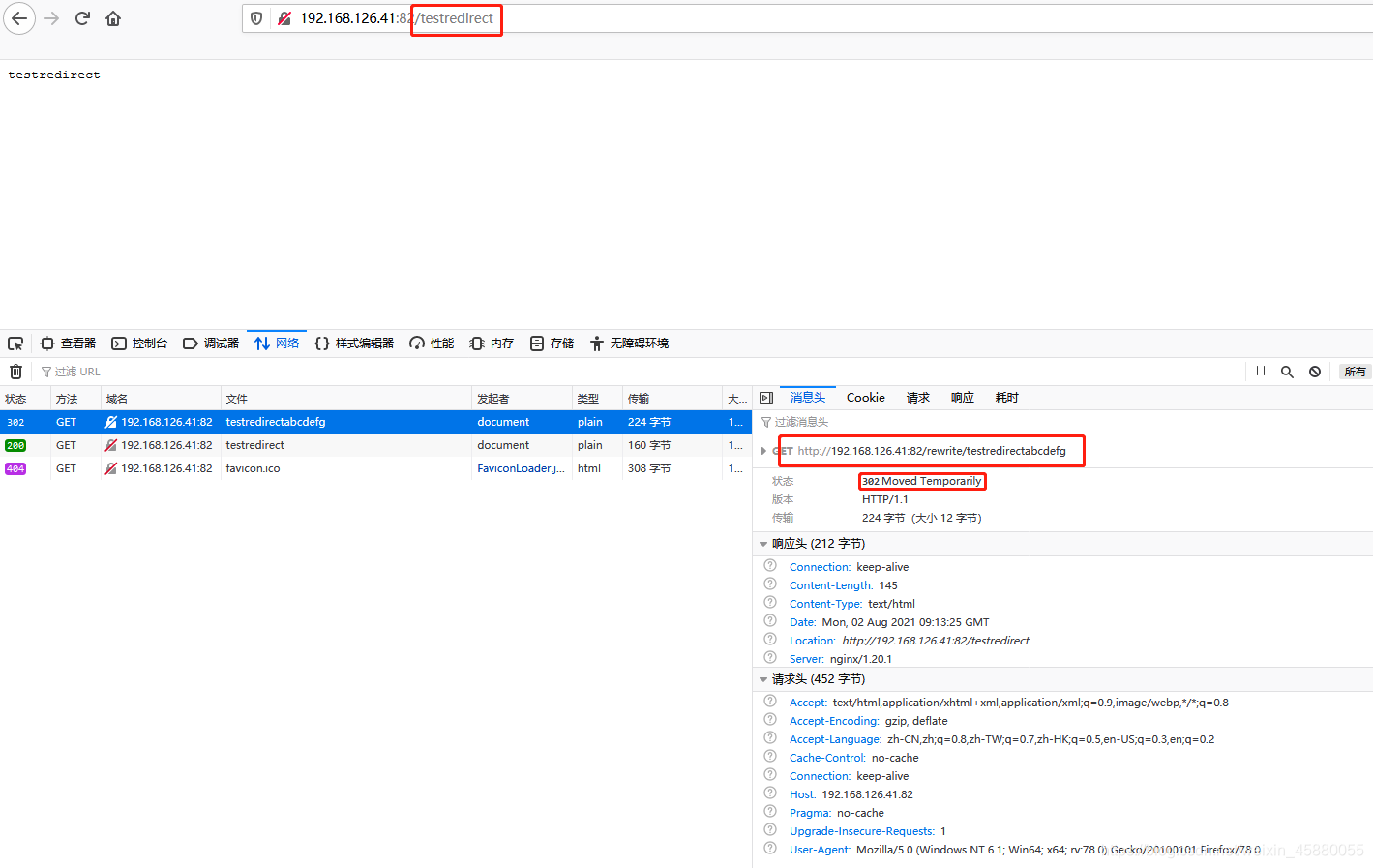
Task: Sort by 方法 column header
Action: (x=75, y=399)
